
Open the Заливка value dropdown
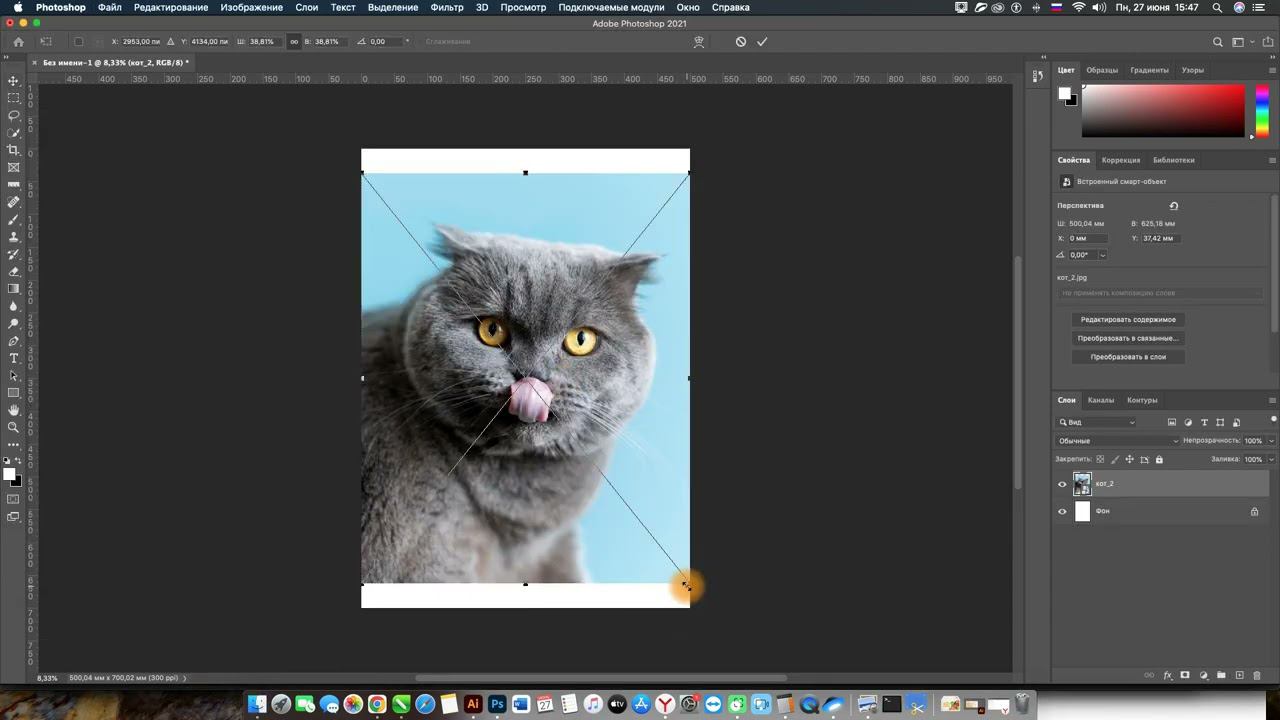click(1271, 459)
